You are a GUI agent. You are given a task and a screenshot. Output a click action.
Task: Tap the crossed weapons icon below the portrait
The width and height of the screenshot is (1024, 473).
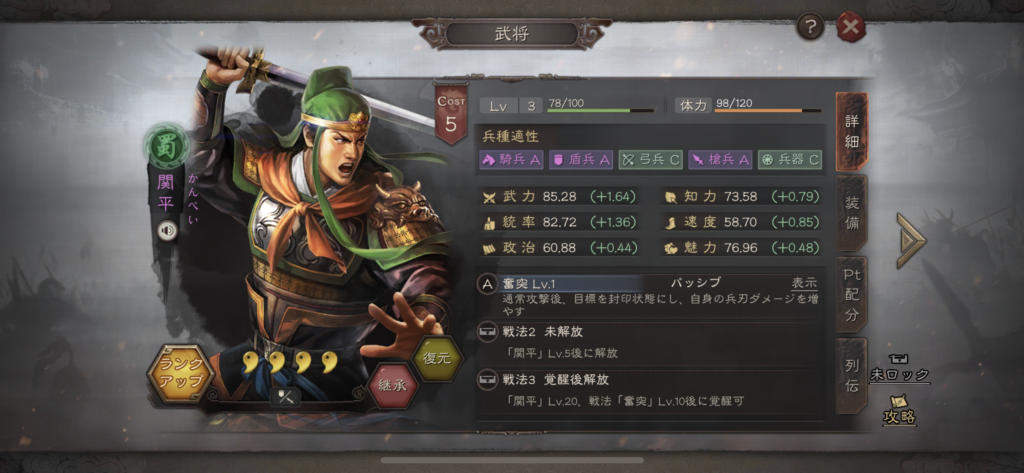click(x=285, y=398)
